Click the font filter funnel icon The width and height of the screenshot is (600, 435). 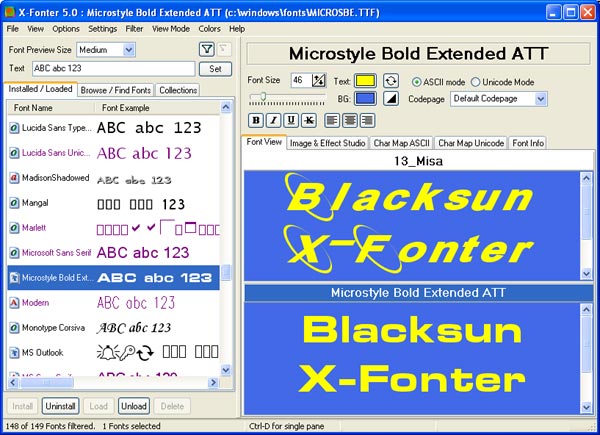coord(207,49)
